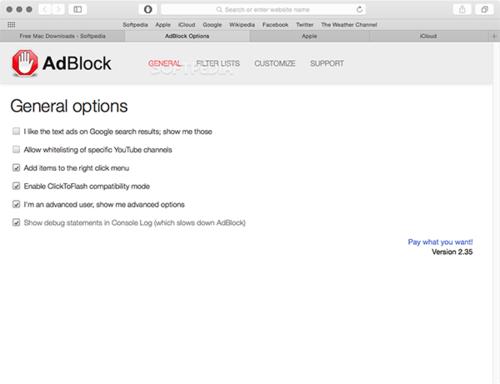Viewport: 500px width, 384px height.
Task: Add a new tab with plus button
Action: click(x=494, y=36)
